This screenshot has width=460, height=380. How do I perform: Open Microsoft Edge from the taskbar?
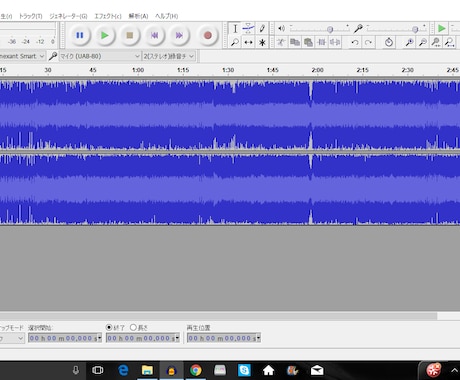click(123, 370)
